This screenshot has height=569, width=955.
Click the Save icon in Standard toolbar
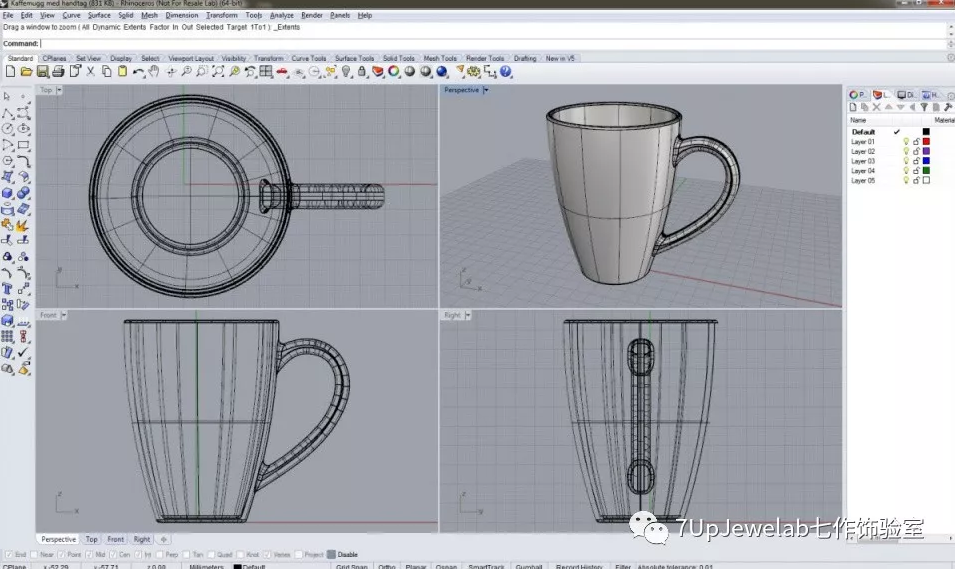43,72
